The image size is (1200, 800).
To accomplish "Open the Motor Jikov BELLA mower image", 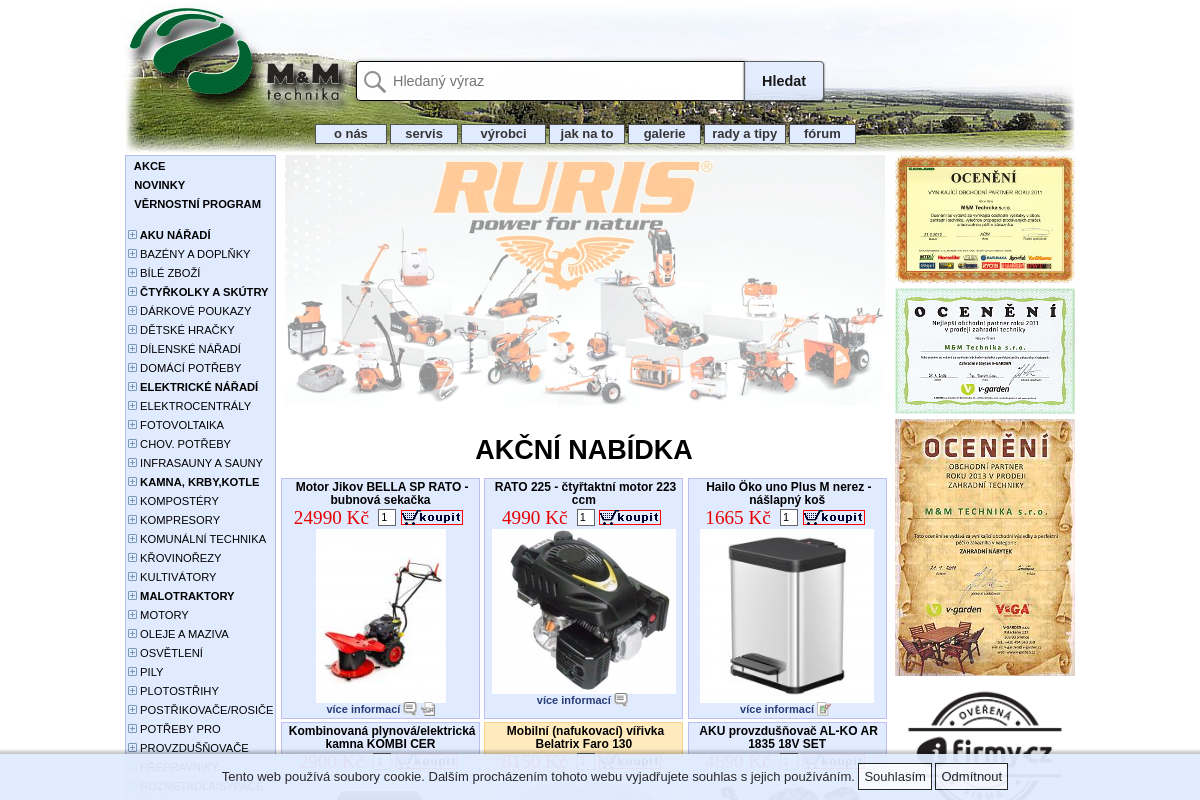I will click(x=381, y=616).
